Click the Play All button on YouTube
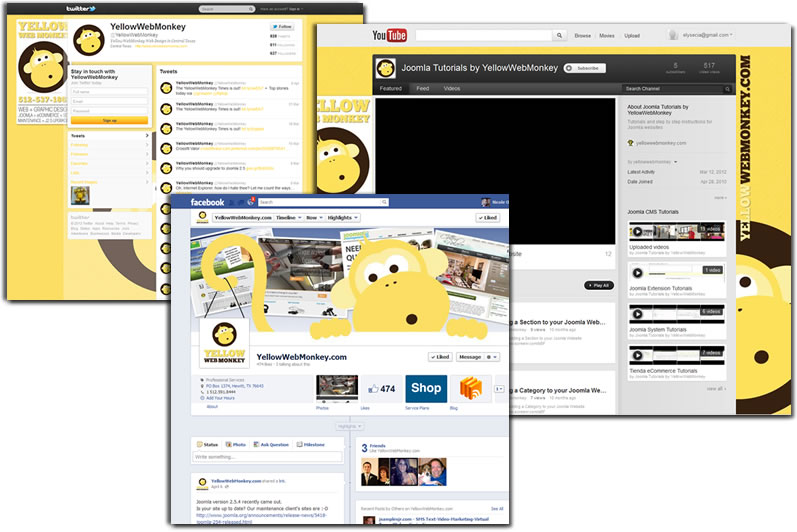The height and width of the screenshot is (532, 797). pos(599,286)
